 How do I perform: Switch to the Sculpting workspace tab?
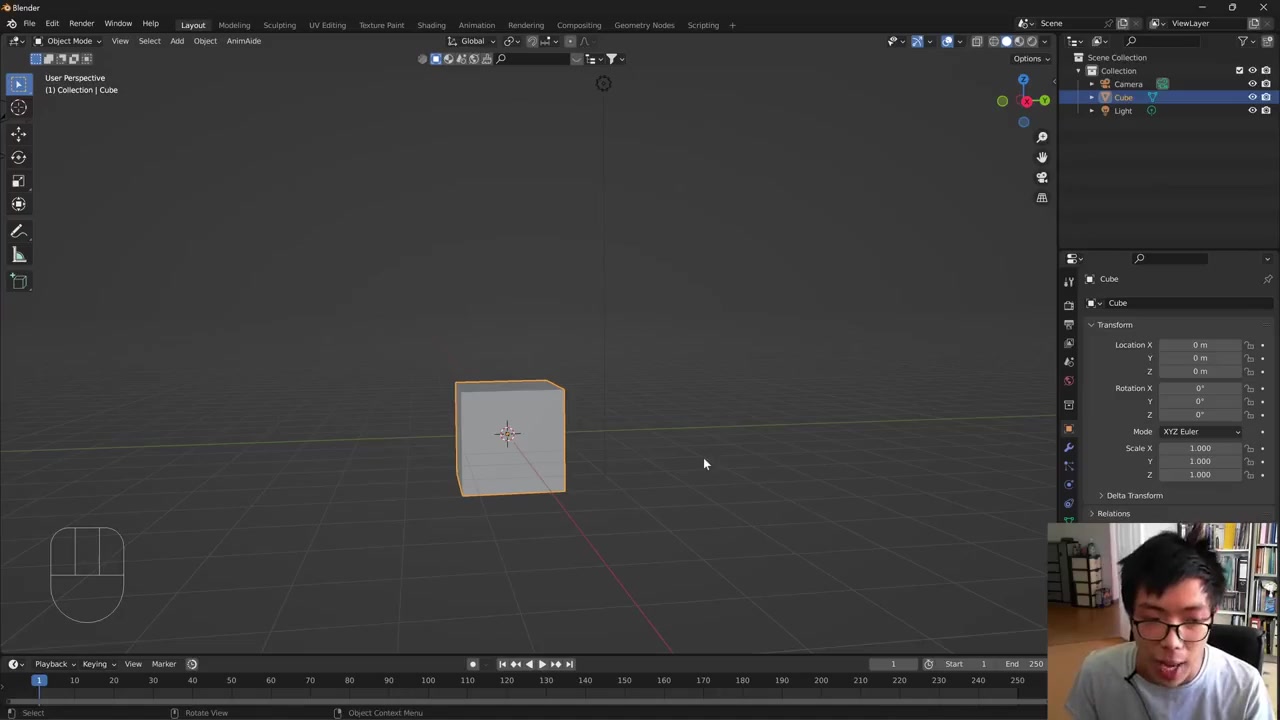pos(279,25)
